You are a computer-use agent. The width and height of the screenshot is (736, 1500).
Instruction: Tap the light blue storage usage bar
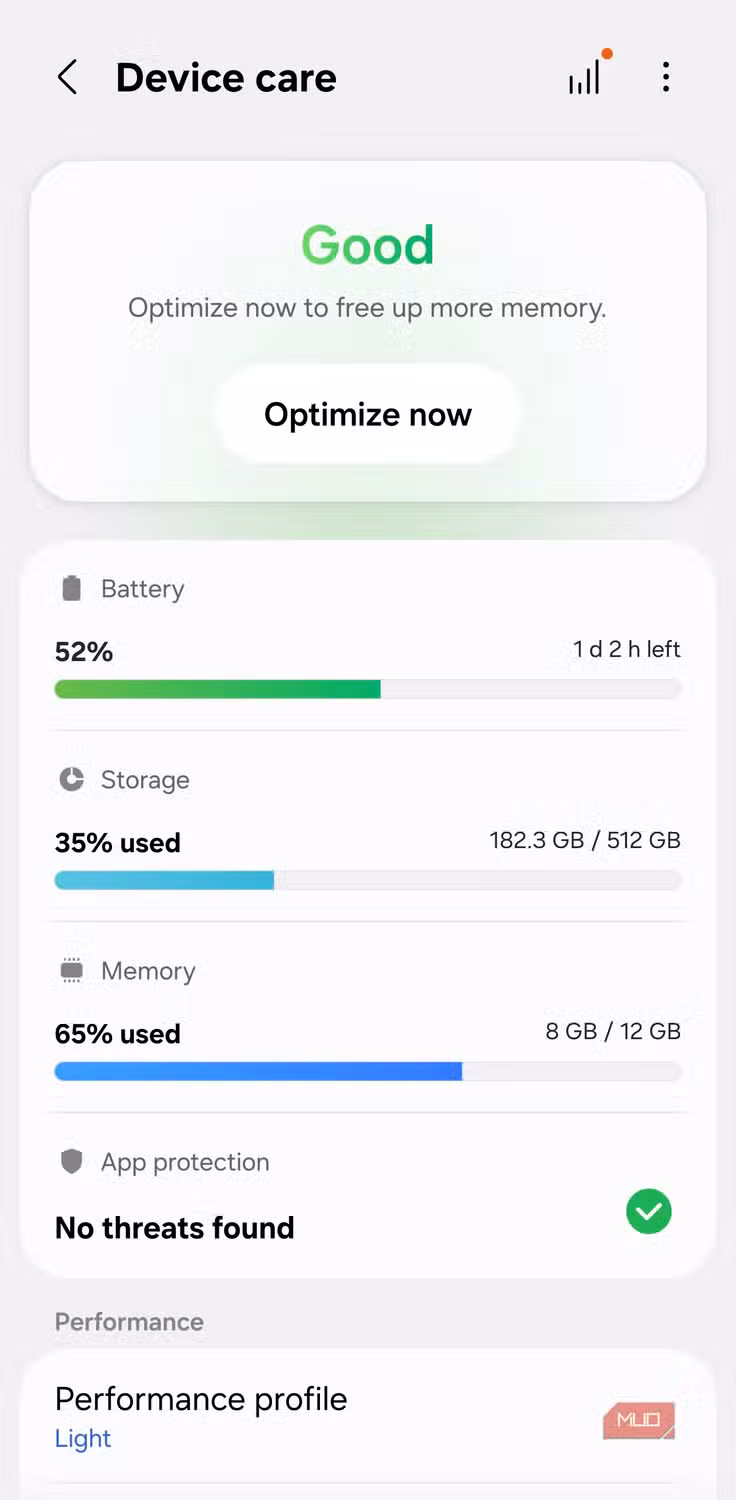[x=164, y=880]
